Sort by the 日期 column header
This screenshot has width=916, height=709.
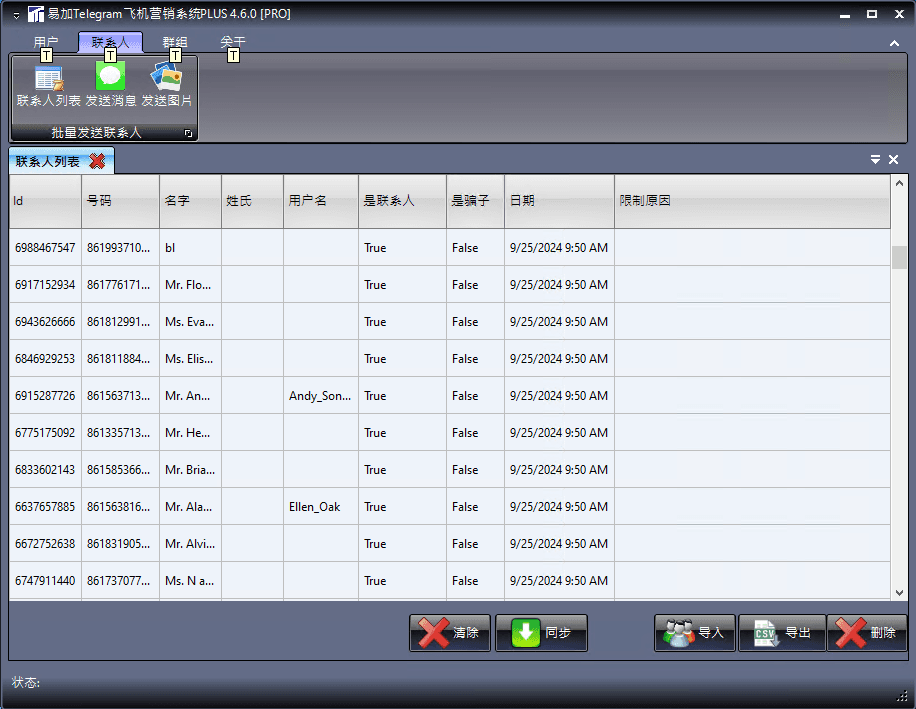559,201
